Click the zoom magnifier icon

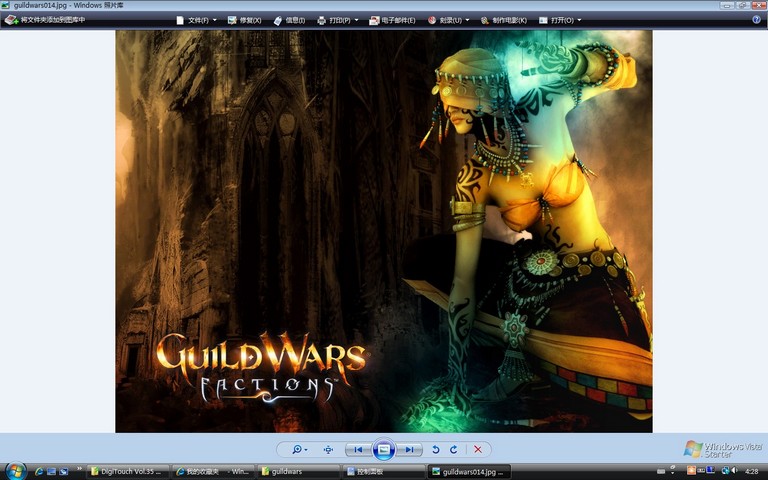pyautogui.click(x=296, y=449)
